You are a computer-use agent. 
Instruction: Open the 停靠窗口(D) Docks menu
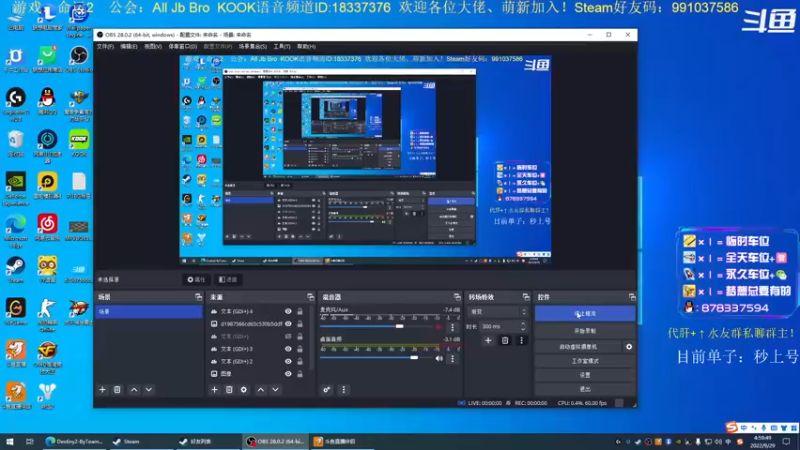(183, 46)
